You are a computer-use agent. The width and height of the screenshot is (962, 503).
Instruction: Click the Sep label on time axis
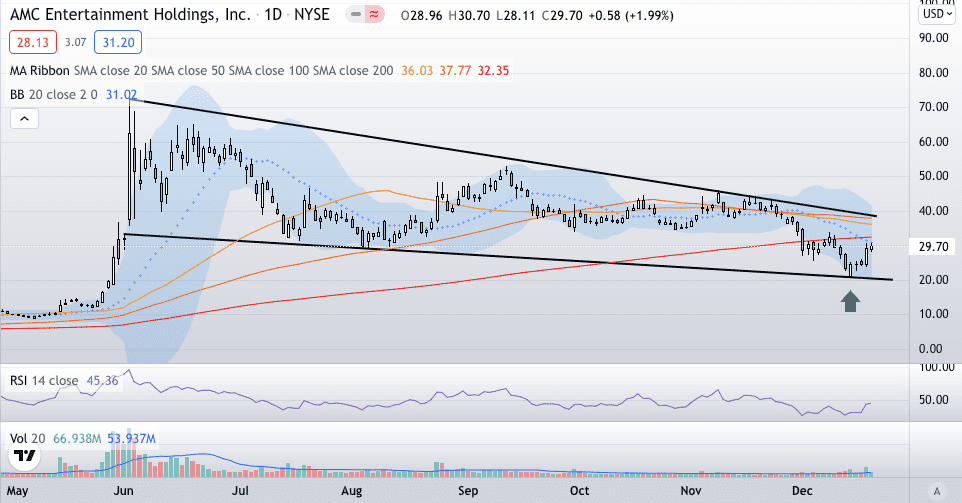(468, 491)
